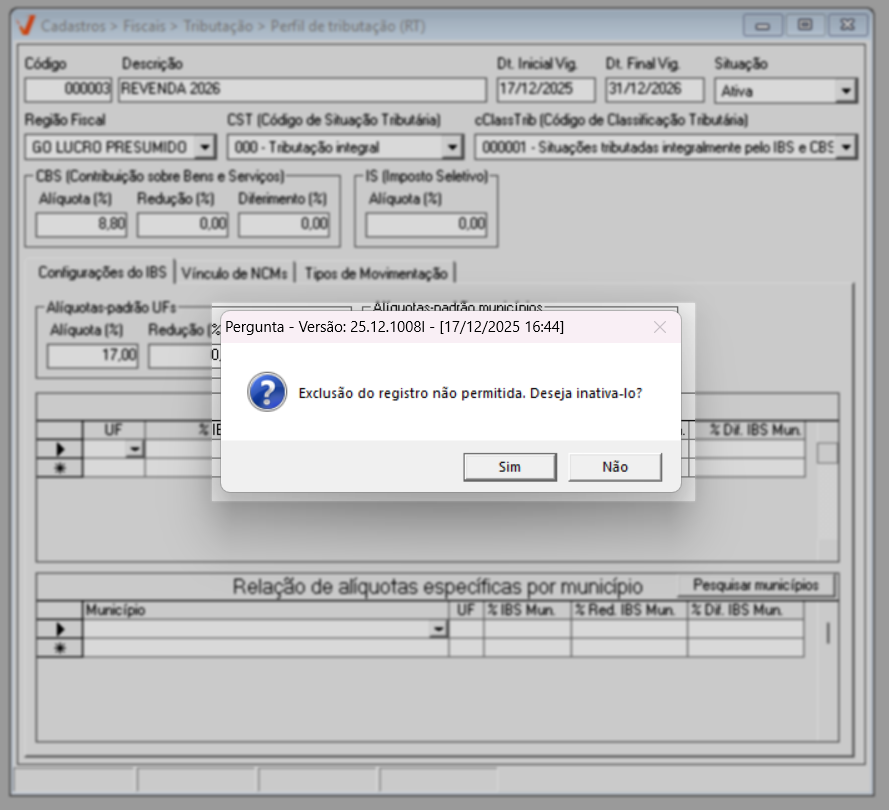The width and height of the screenshot is (889, 810).
Task: Maximize the Perfil de tributação window
Action: pos(805,26)
